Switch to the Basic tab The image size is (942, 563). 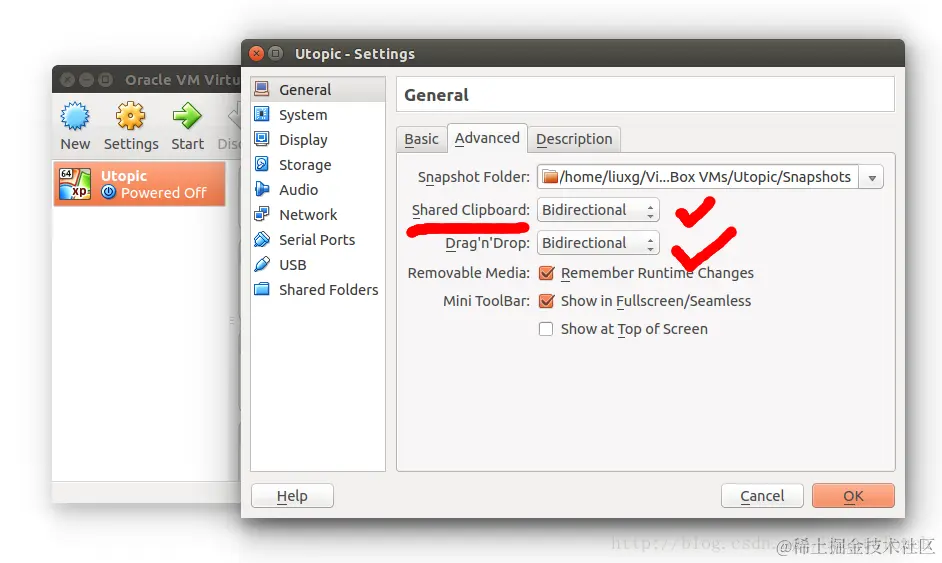[x=421, y=139]
